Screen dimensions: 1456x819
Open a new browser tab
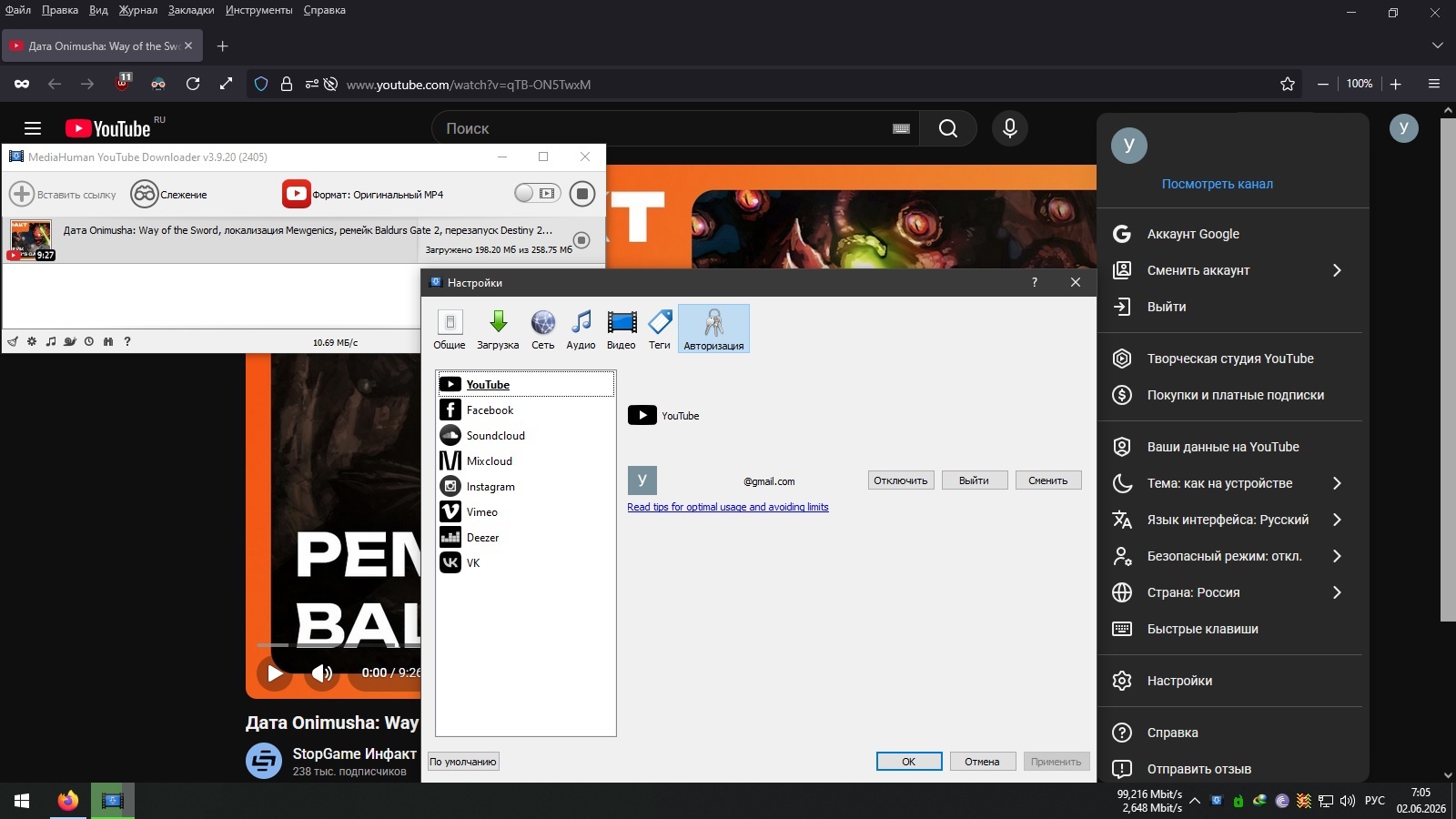pos(223,45)
